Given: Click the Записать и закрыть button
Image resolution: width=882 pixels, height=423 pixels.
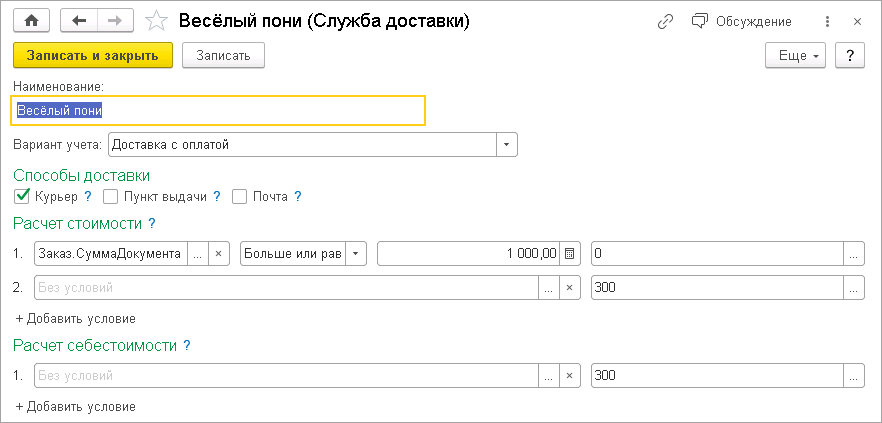Looking at the screenshot, I should coord(93,55).
